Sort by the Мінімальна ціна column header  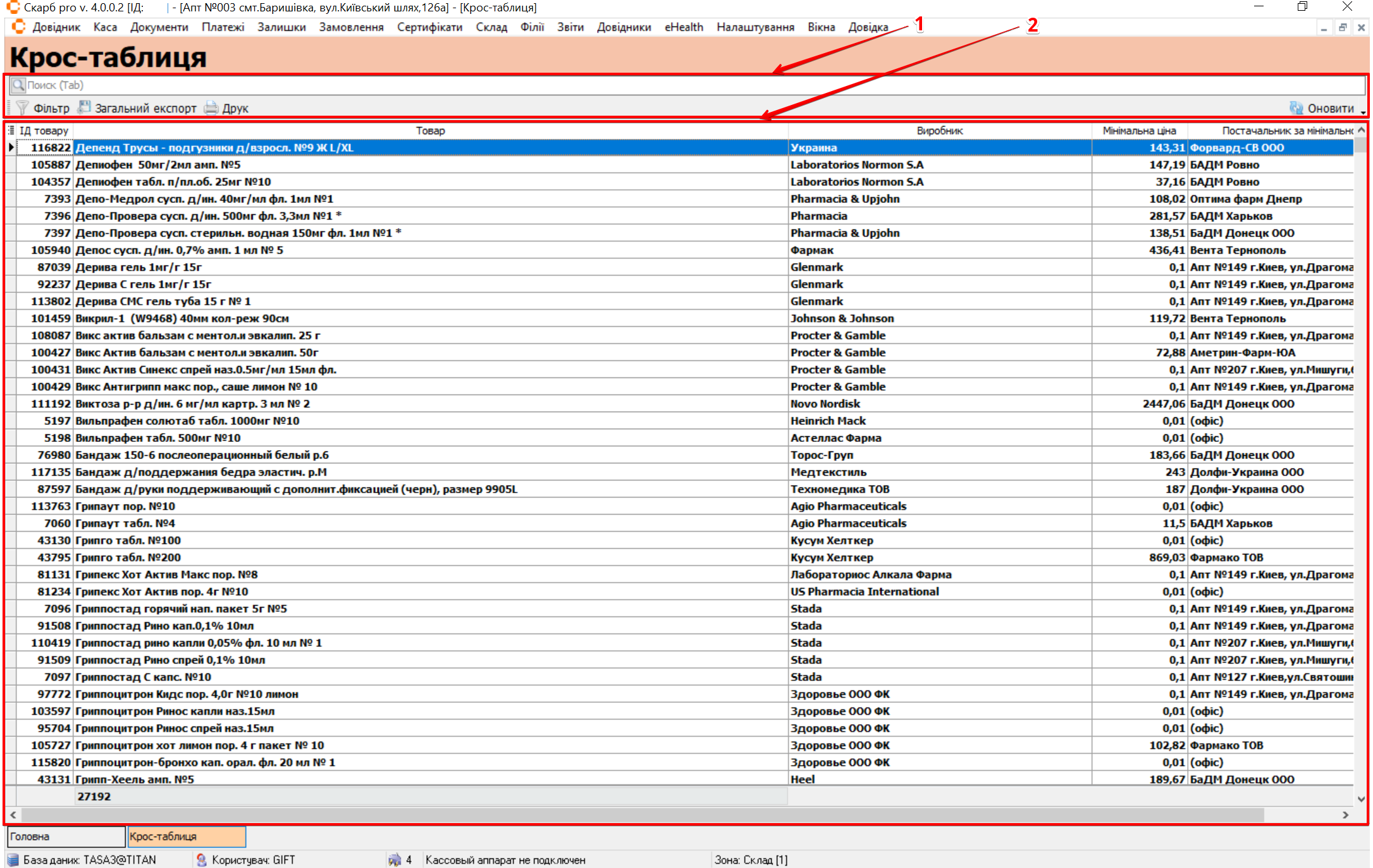(1139, 130)
